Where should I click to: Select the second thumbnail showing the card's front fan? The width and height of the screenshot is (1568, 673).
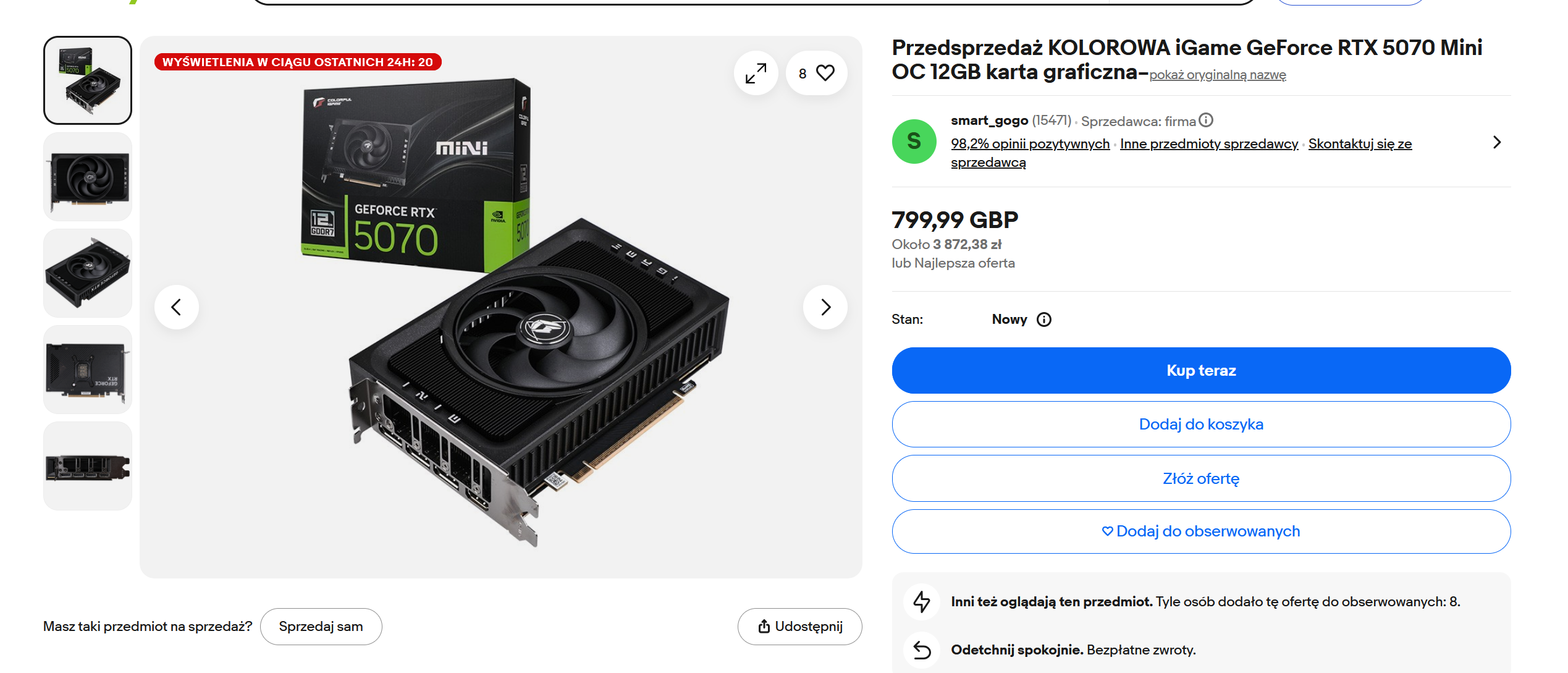(88, 177)
